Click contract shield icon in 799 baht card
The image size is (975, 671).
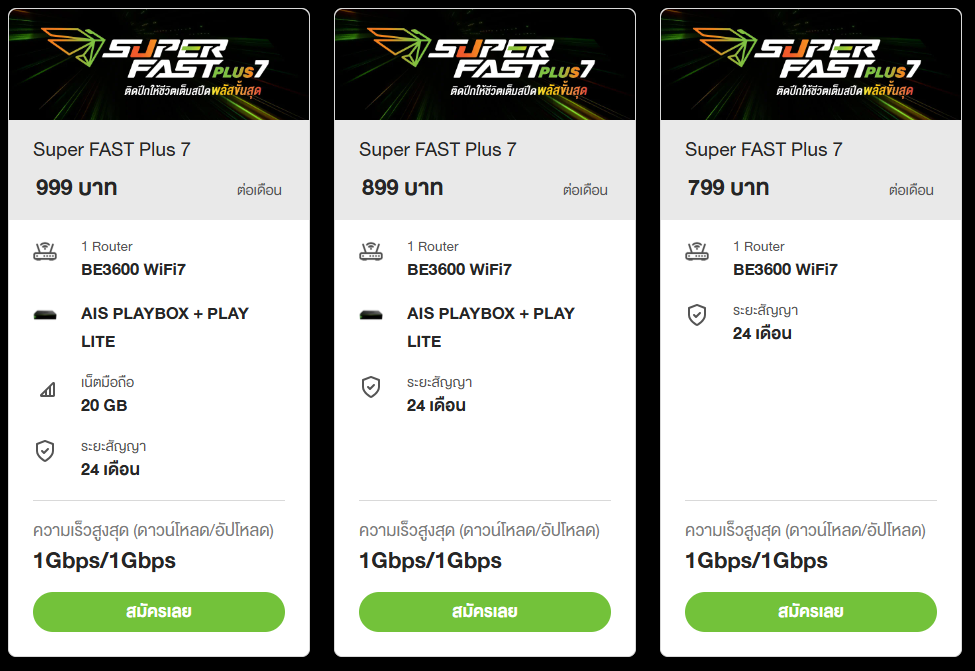(697, 315)
